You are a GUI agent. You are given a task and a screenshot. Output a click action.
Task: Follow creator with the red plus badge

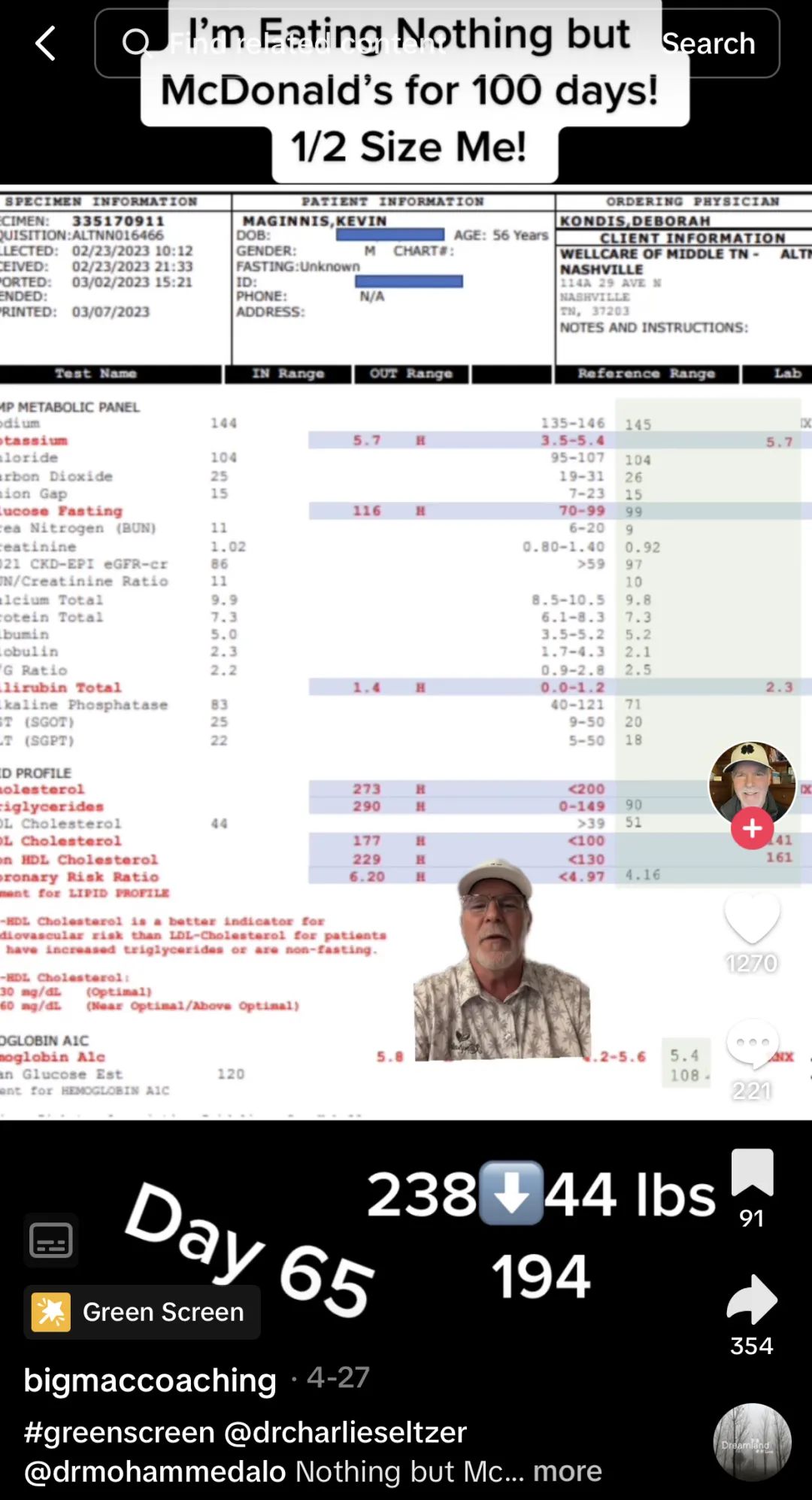click(752, 828)
